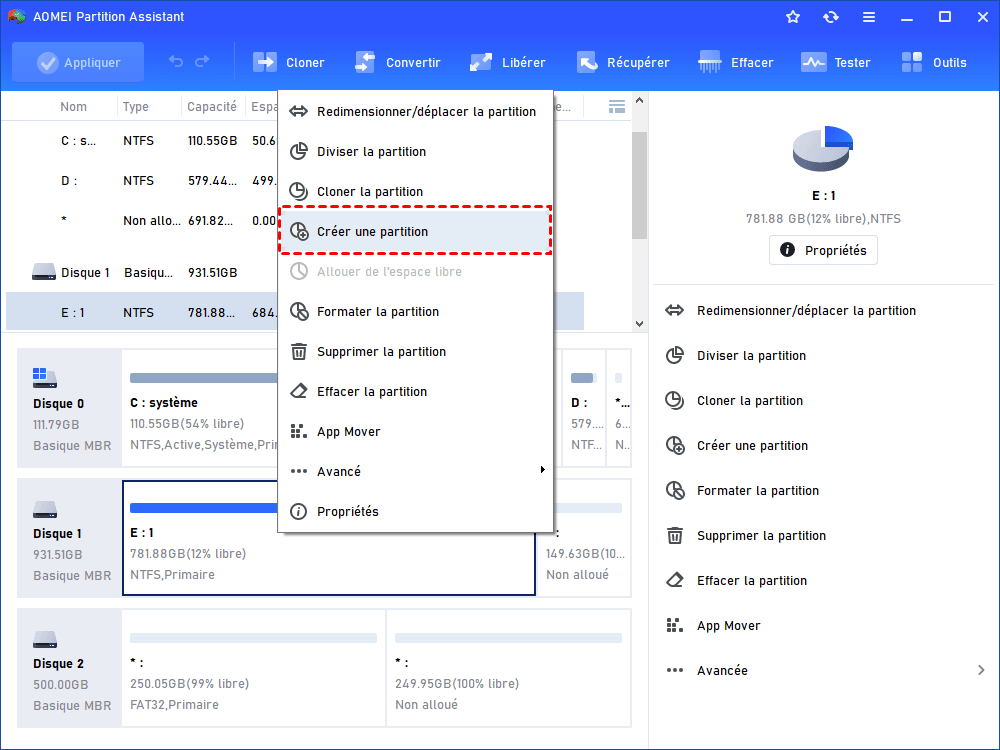The width and height of the screenshot is (1000, 750).
Task: Redo the operation arrow
Action: pos(202,62)
